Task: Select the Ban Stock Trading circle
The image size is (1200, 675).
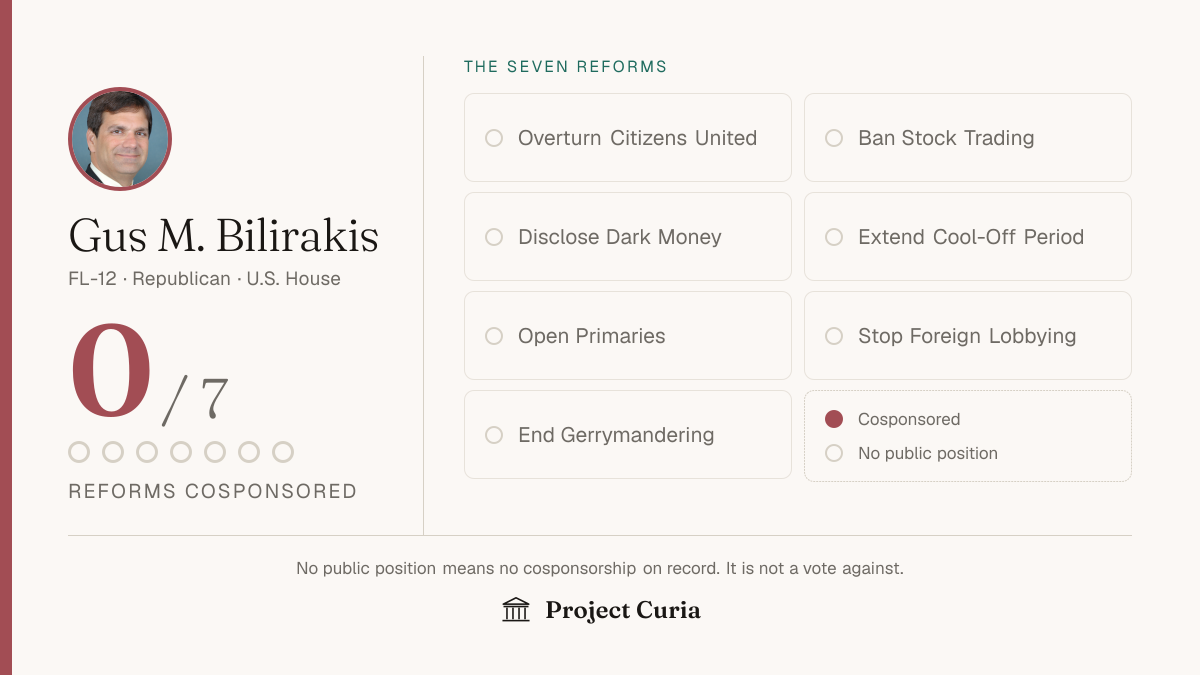Action: click(834, 138)
